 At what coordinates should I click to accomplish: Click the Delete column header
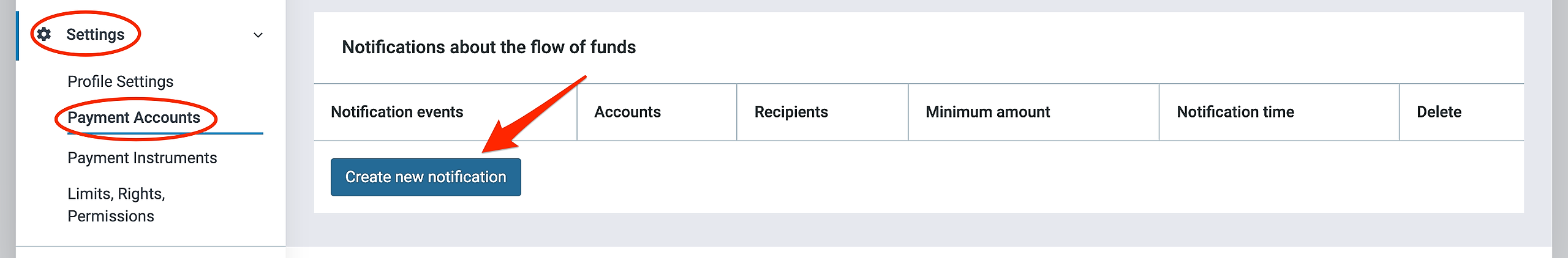pyautogui.click(x=1439, y=112)
